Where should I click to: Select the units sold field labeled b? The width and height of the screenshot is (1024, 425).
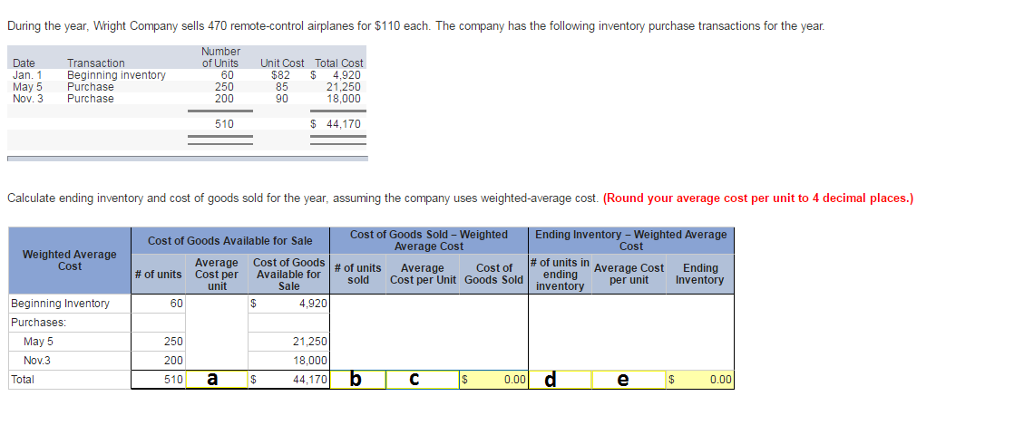(358, 379)
